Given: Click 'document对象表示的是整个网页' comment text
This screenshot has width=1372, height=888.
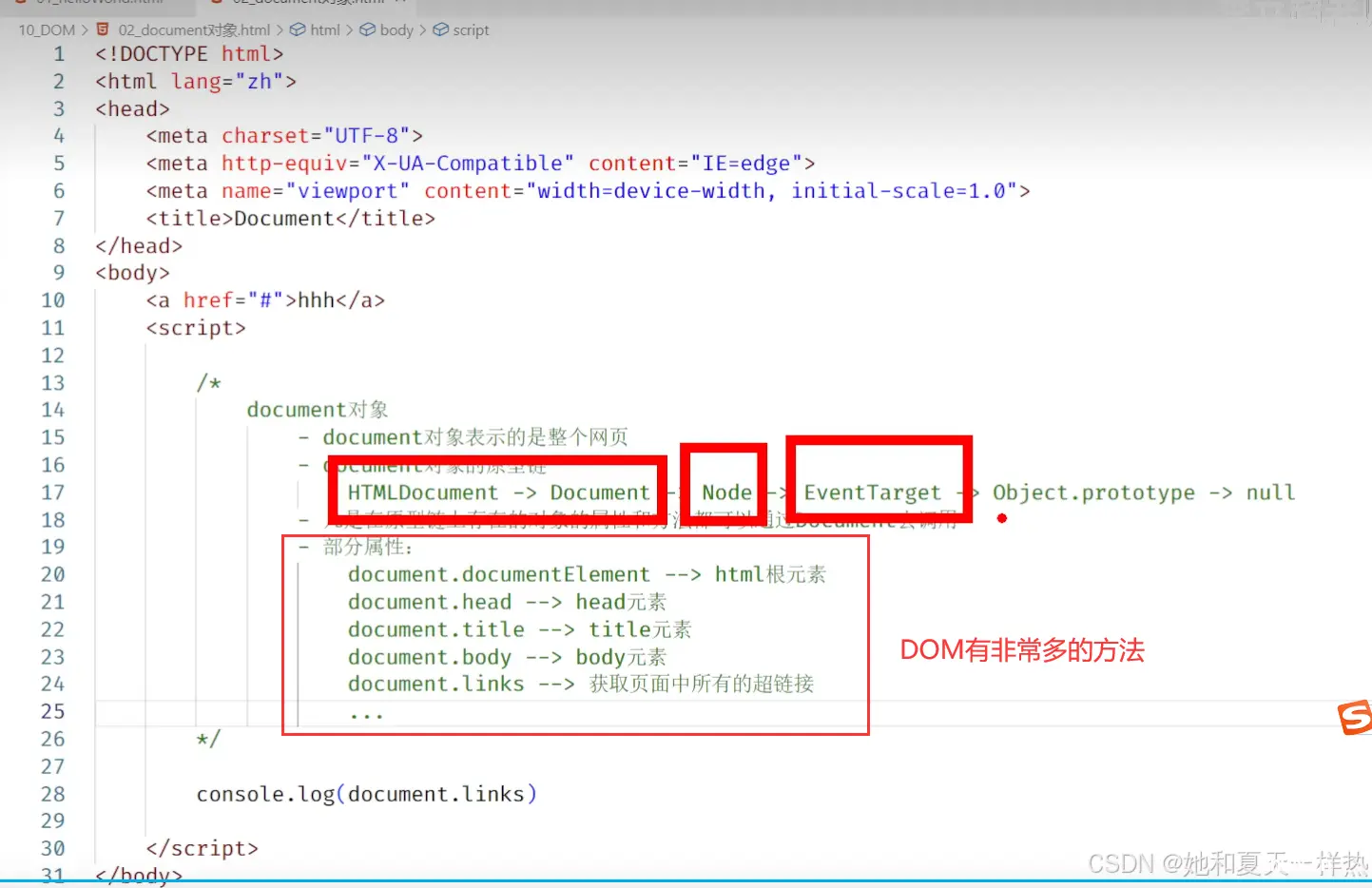Looking at the screenshot, I should [x=475, y=437].
